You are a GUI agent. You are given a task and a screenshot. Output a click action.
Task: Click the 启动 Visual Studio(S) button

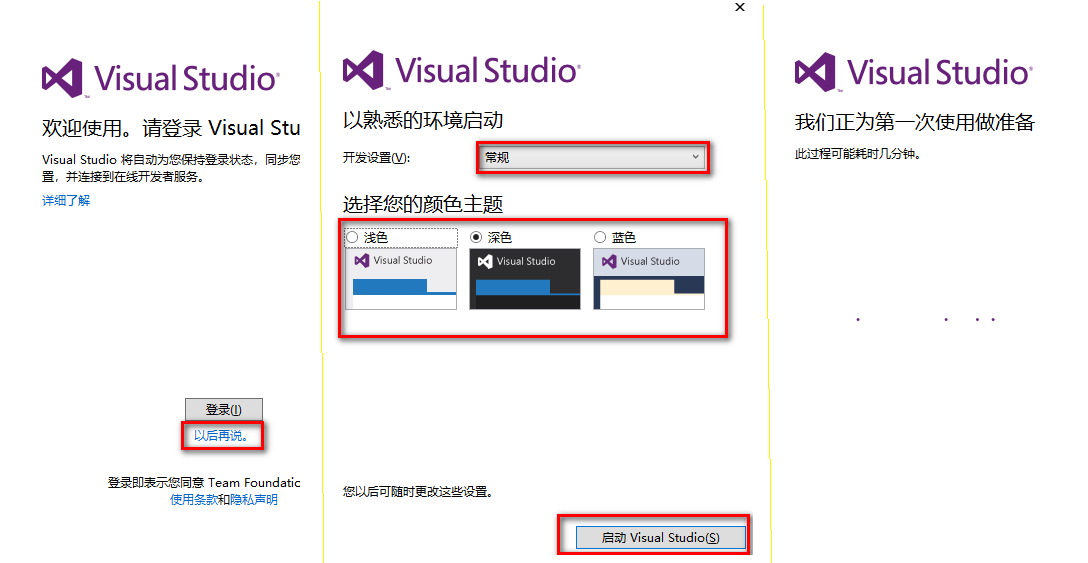tap(661, 537)
